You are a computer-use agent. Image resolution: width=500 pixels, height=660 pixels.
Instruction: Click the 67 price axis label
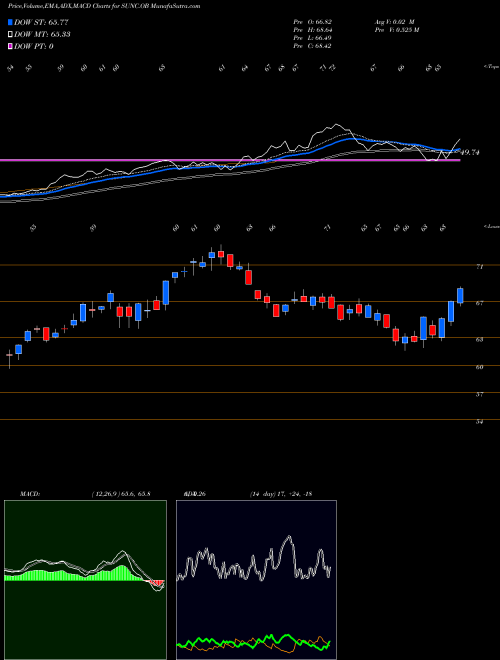pos(479,303)
